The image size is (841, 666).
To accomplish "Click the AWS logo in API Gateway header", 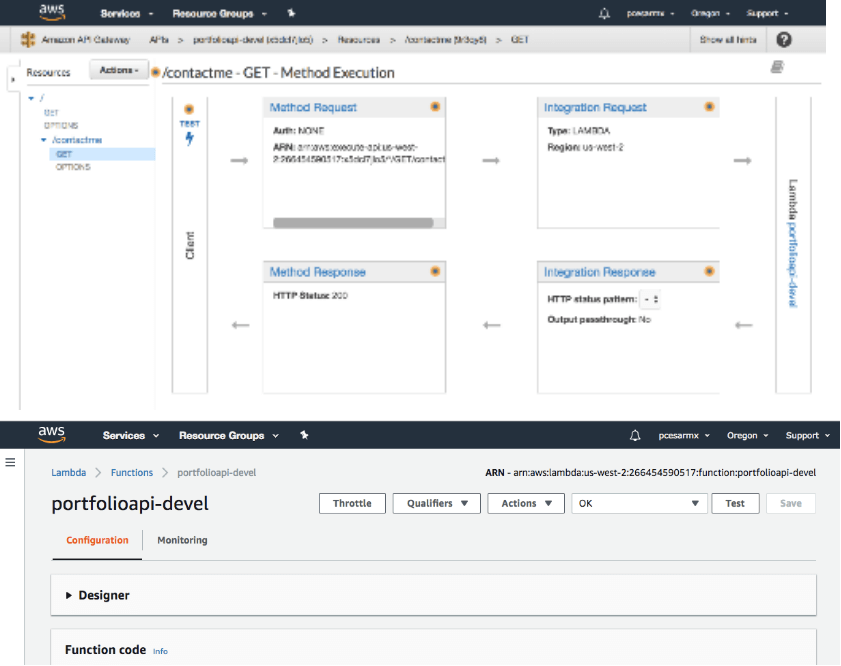I will (52, 12).
